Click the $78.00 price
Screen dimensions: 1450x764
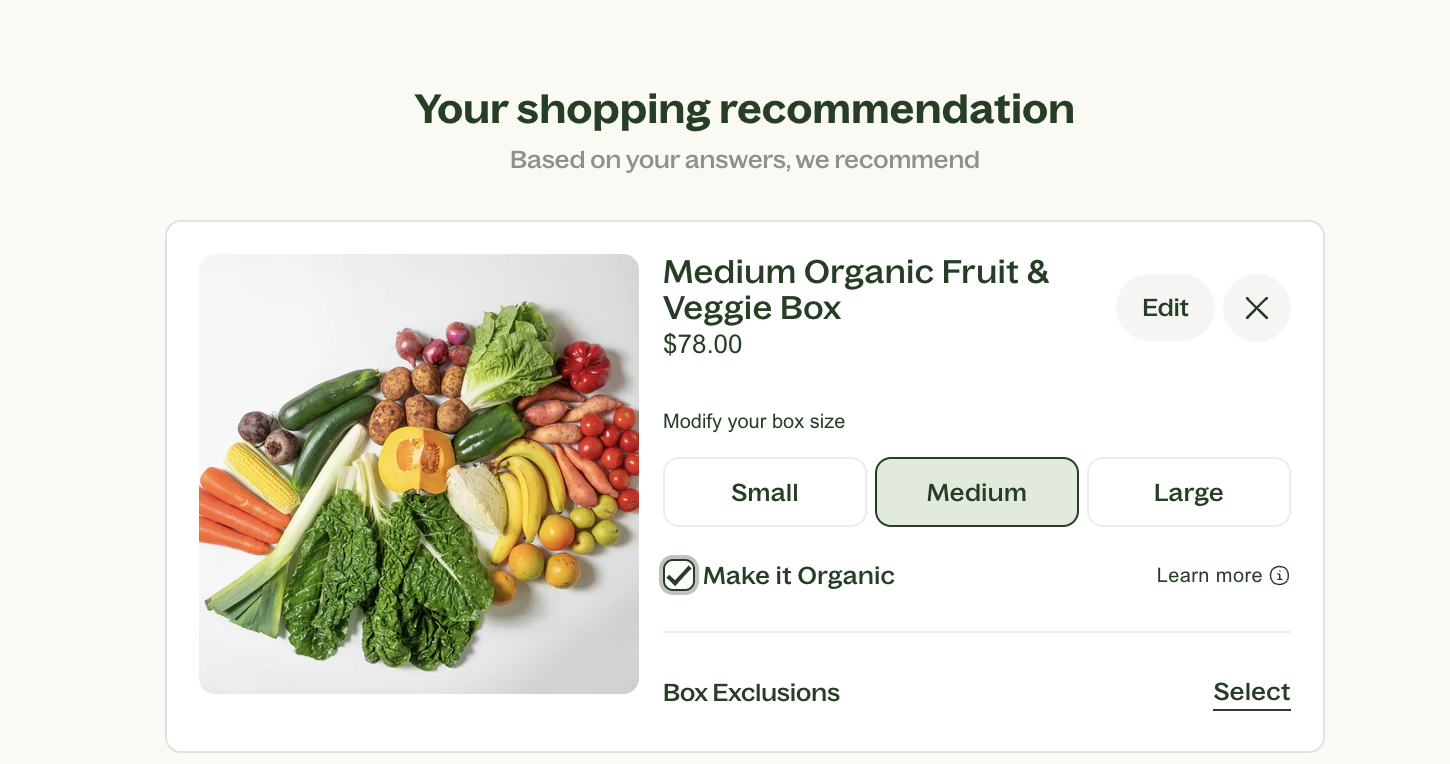pyautogui.click(x=702, y=345)
